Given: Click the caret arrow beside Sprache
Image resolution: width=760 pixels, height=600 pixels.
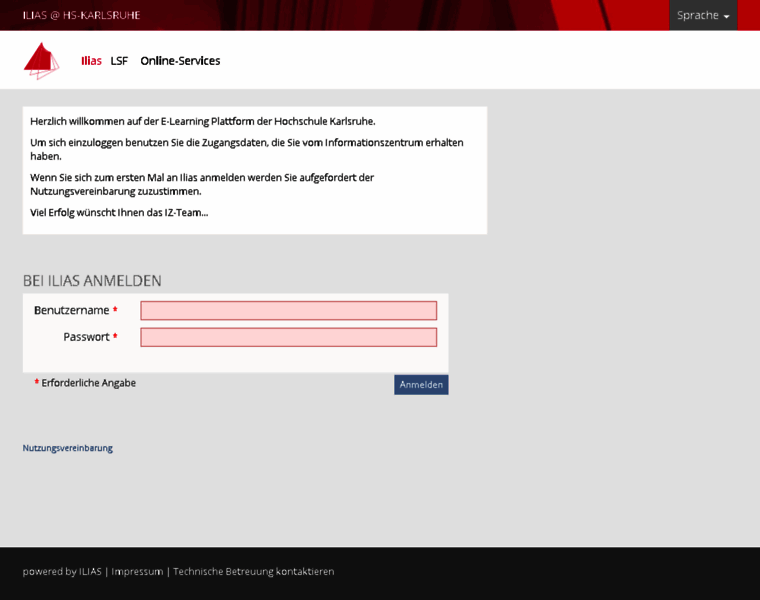Looking at the screenshot, I should click(x=726, y=17).
